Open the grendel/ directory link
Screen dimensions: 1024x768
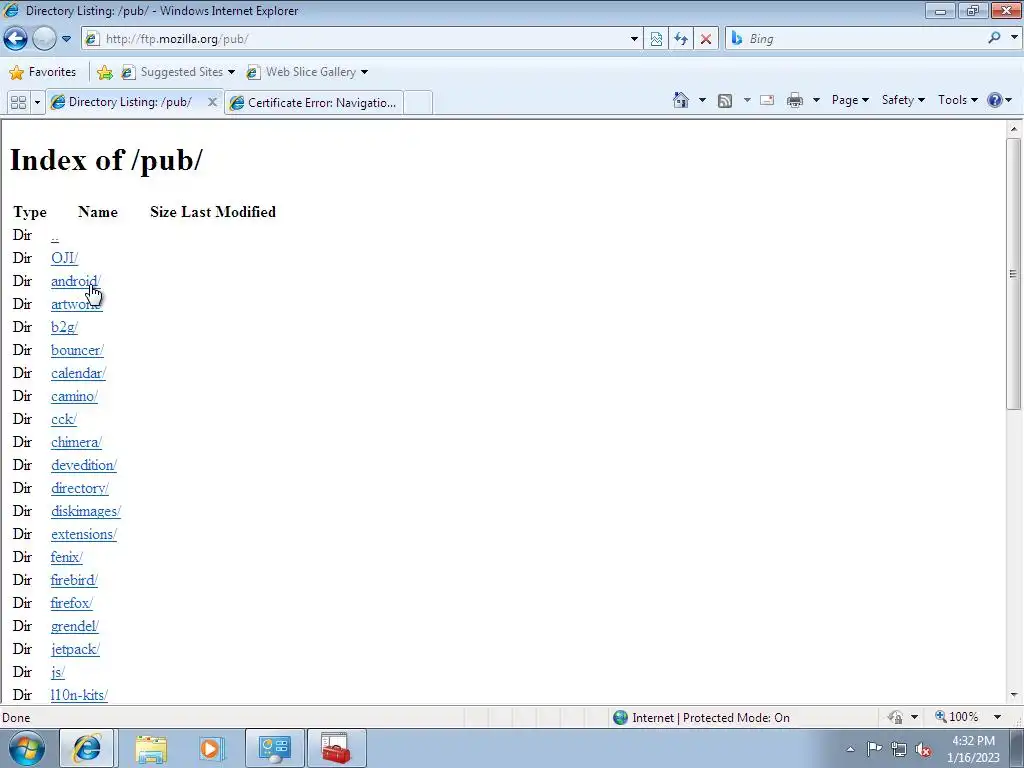pyautogui.click(x=74, y=626)
